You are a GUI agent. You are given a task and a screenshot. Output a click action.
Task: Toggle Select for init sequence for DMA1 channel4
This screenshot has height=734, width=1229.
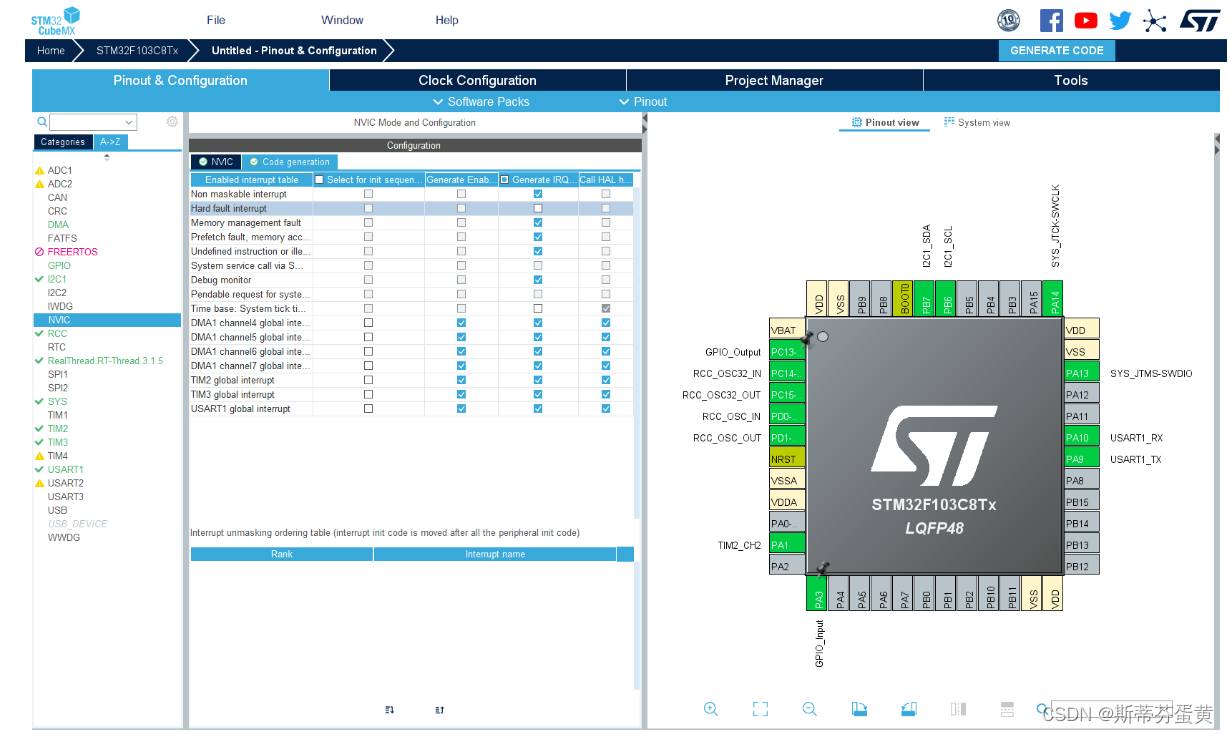click(x=368, y=323)
